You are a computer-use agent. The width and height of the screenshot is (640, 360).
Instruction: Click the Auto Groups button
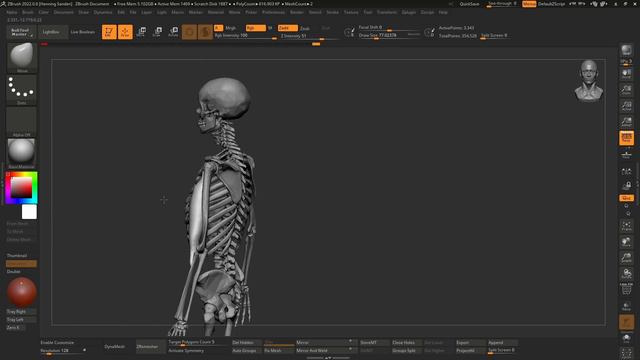tap(247, 351)
